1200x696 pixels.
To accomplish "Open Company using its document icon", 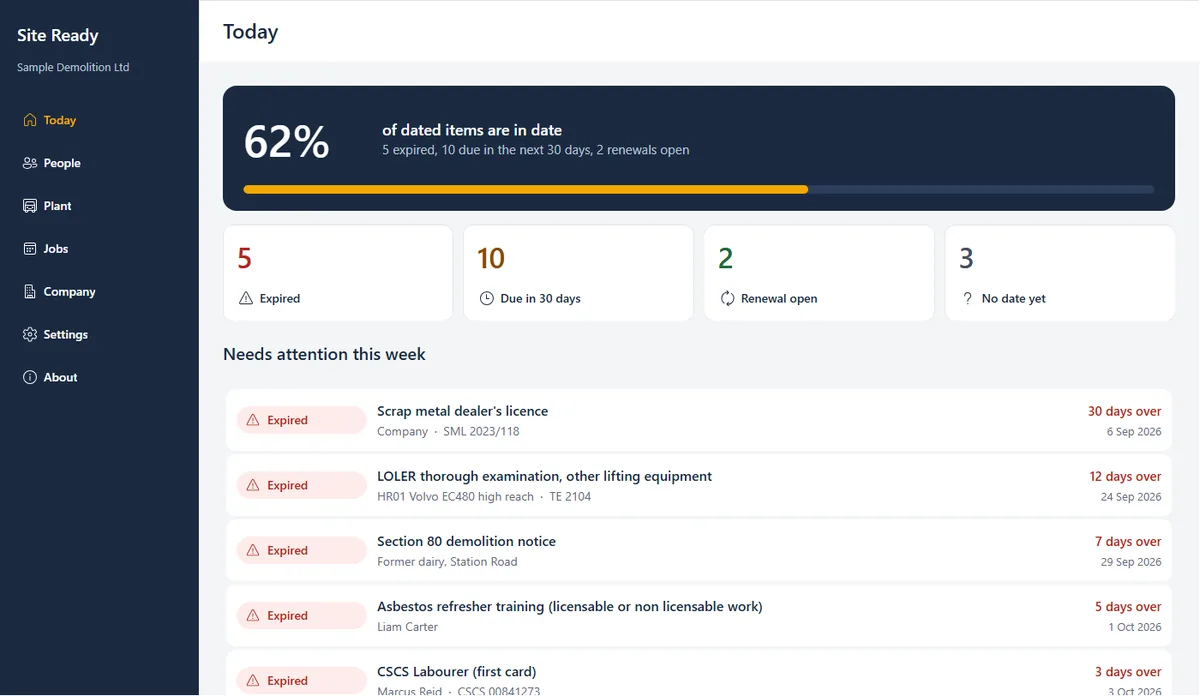I will (30, 292).
